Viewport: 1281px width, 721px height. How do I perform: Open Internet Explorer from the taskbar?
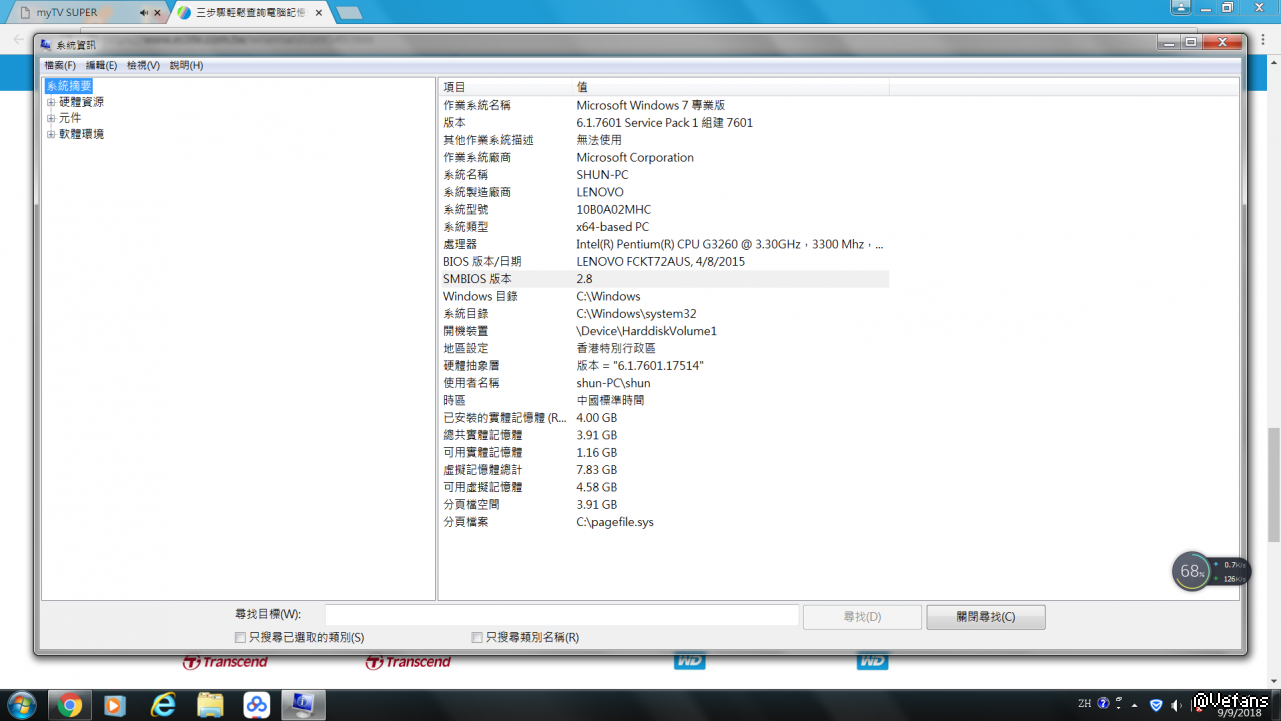pyautogui.click(x=163, y=705)
